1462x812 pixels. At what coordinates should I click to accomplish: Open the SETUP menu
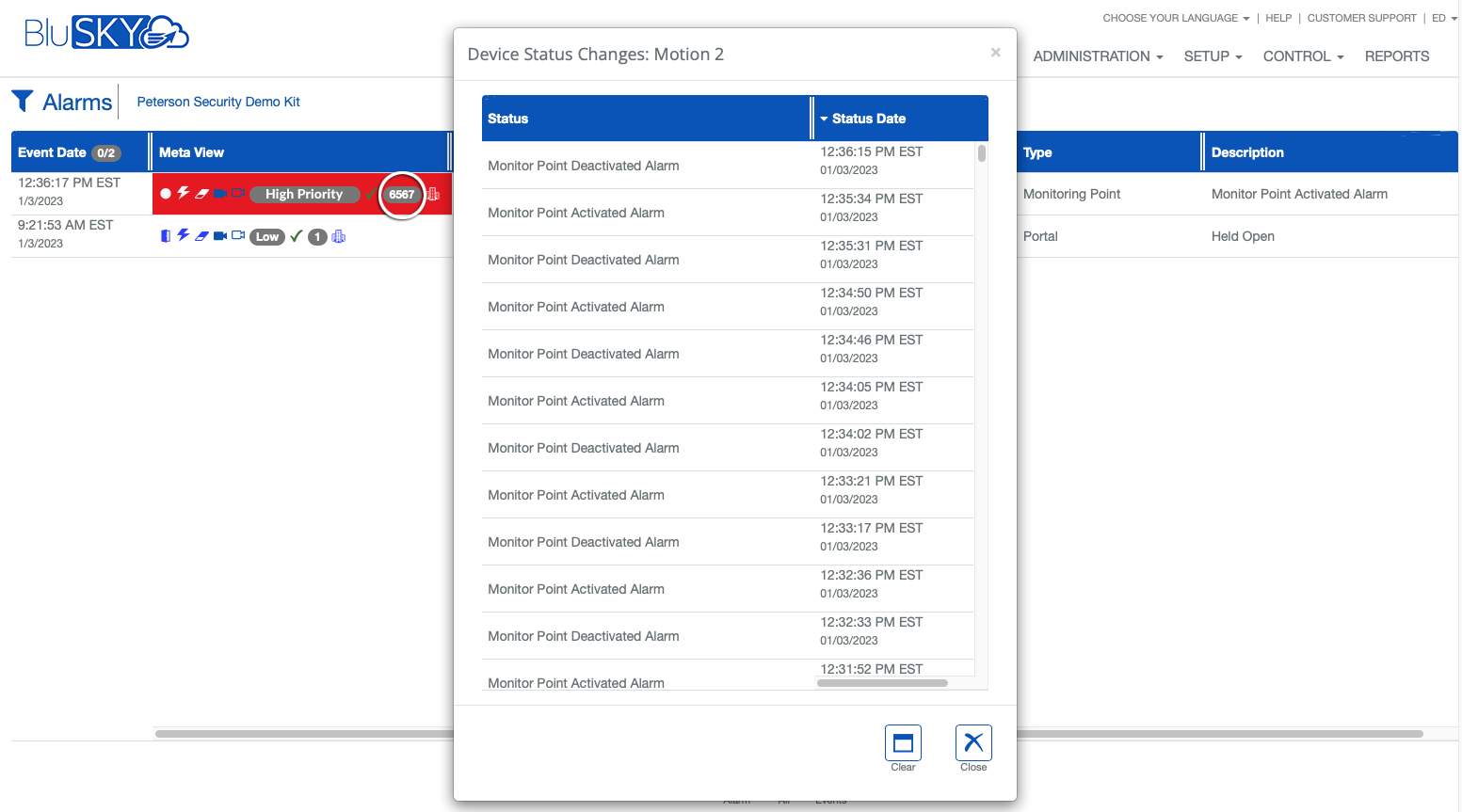click(x=1212, y=56)
